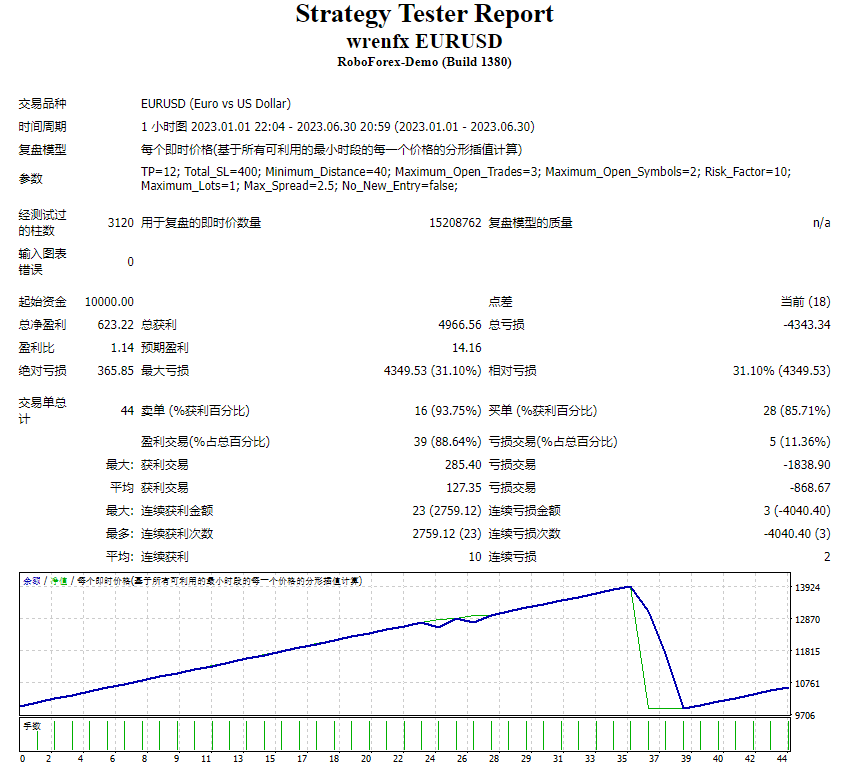Viewport: 850px width, 771px height.
Task: Click the 10761 axis label on chart
Action: [x=807, y=684]
